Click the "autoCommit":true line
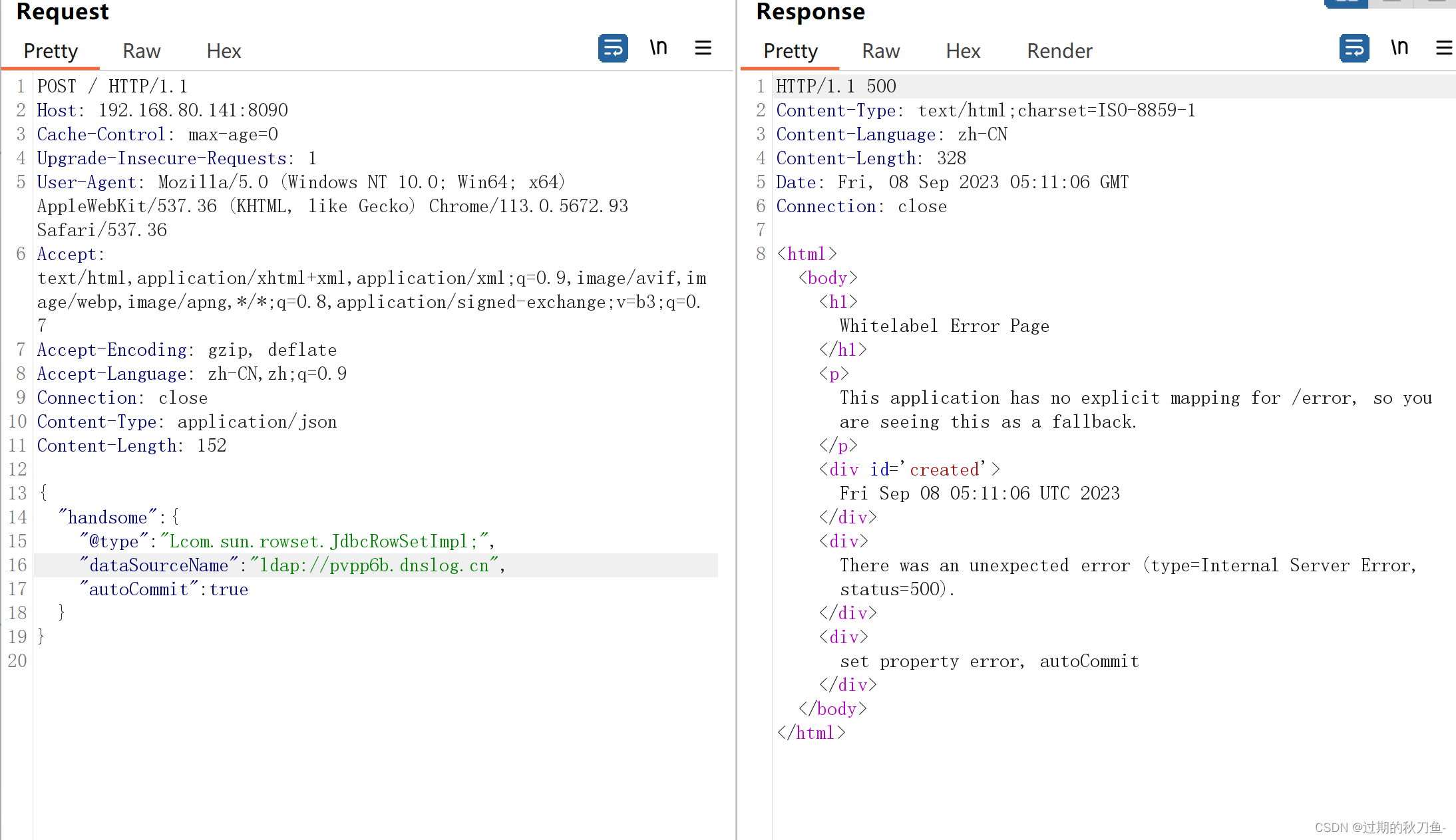Viewport: 1456px width, 840px height. 164,589
